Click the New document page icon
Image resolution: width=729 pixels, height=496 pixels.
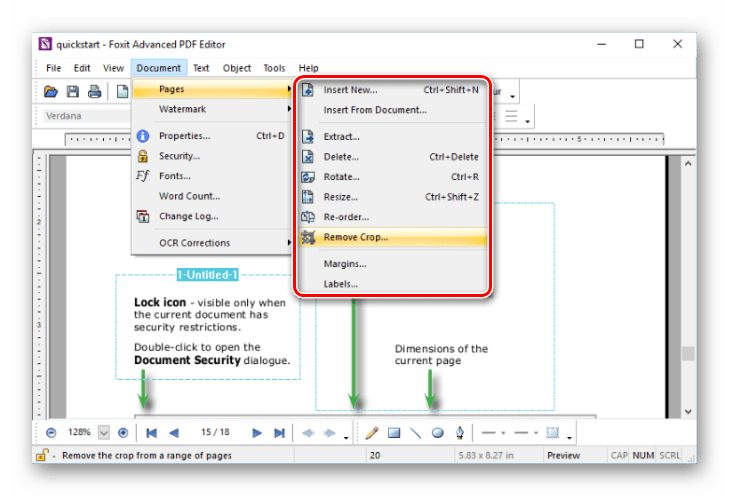tap(122, 92)
